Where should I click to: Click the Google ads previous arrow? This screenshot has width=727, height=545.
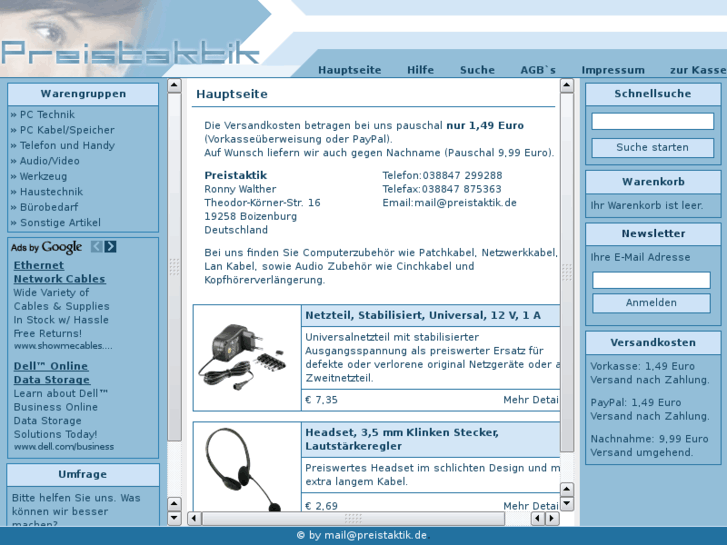[x=96, y=246]
